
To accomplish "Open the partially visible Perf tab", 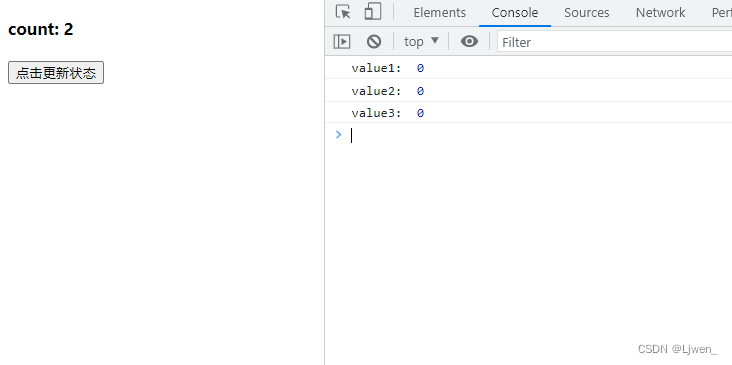I will (x=721, y=13).
